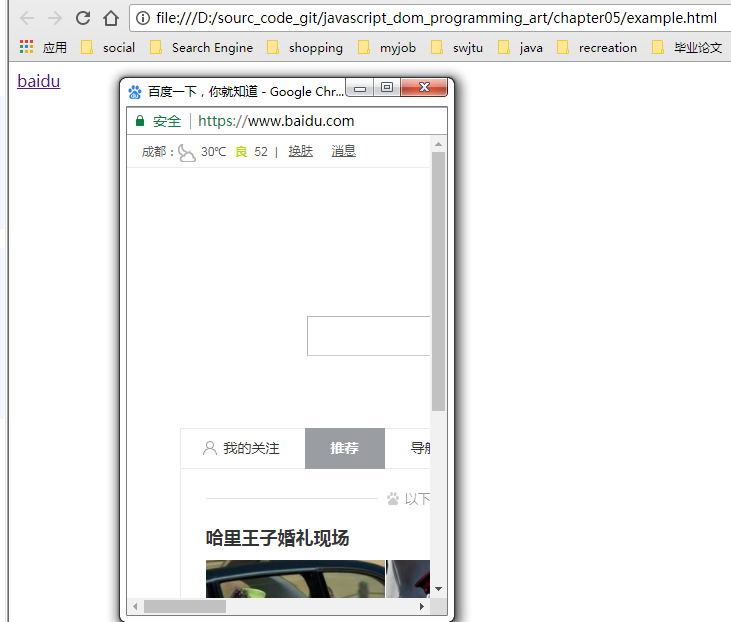
Task: Click the popup vertical scrollbar thumb
Action: (x=438, y=282)
